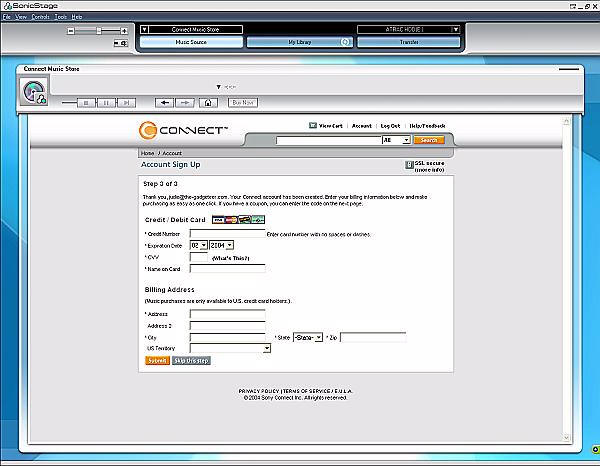Open the expiration year dropdown

[221, 244]
